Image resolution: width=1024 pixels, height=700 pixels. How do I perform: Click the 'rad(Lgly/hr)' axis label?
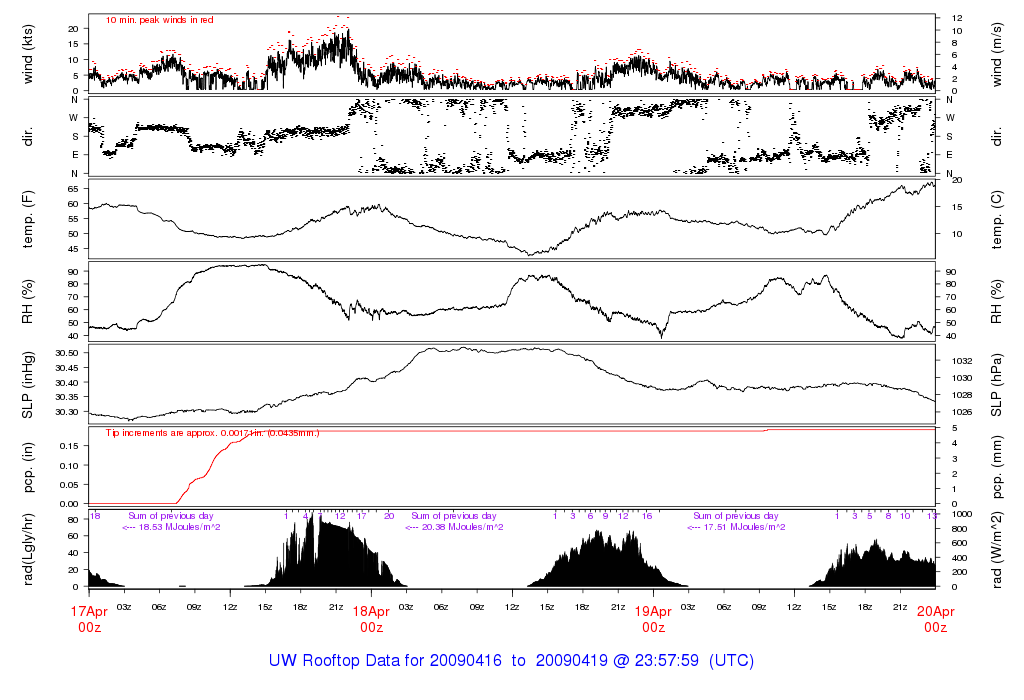[x=27, y=550]
